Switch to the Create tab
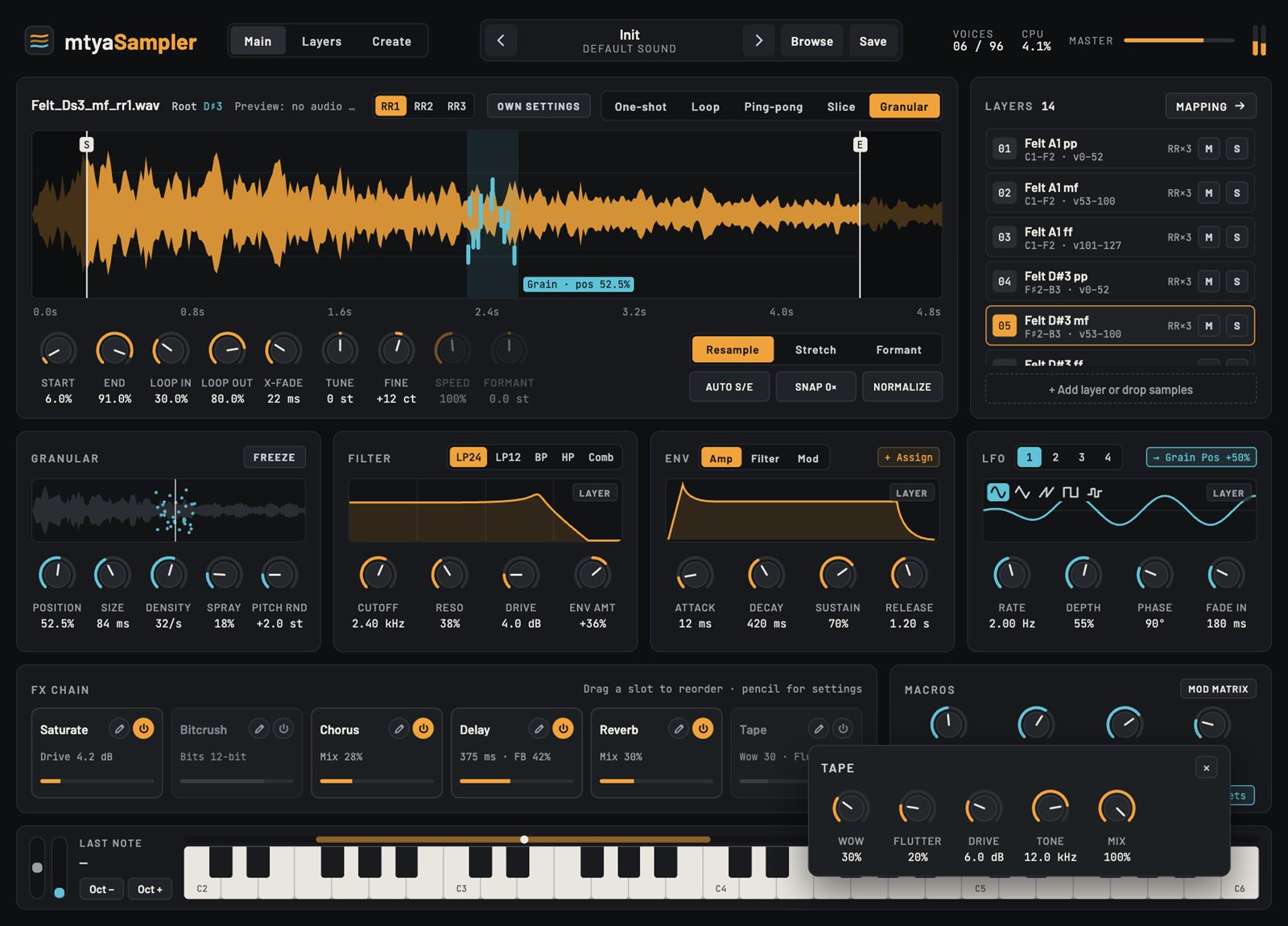This screenshot has height=926, width=1288. pos(391,41)
